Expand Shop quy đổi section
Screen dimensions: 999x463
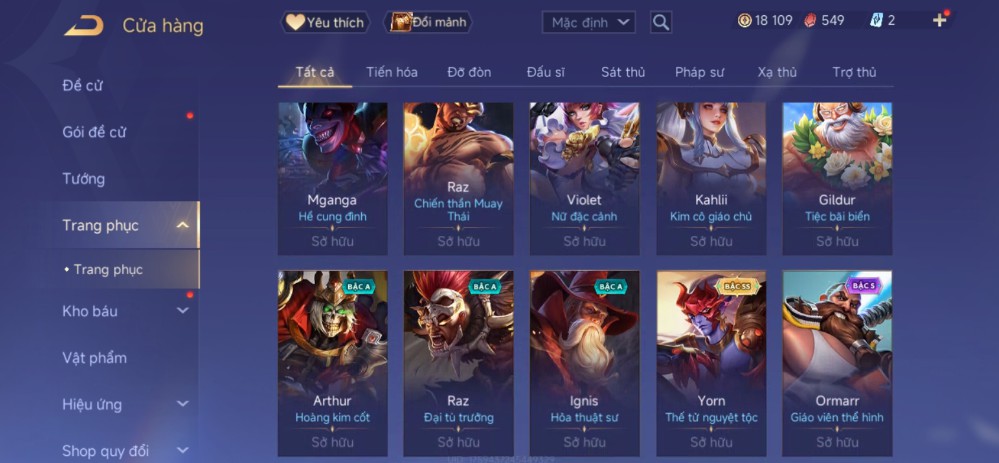pos(183,451)
